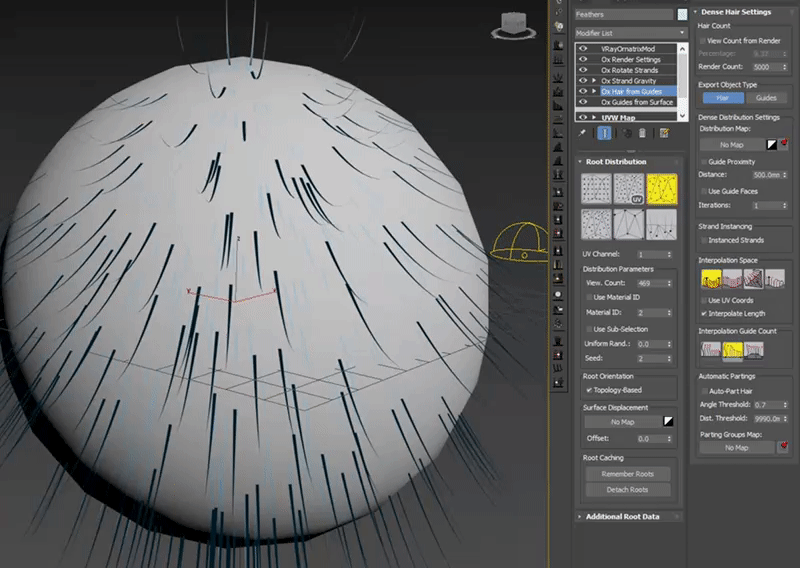Click the Remember Roots button
800x568 pixels.
click(x=628, y=473)
